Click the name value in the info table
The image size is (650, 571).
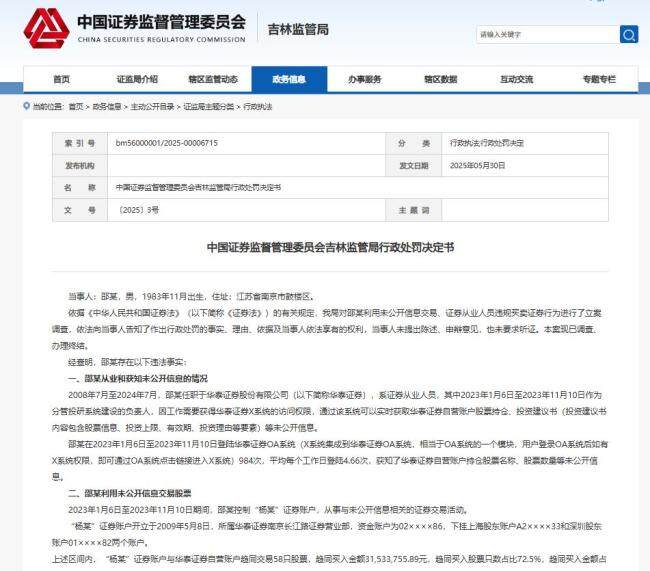click(x=198, y=187)
